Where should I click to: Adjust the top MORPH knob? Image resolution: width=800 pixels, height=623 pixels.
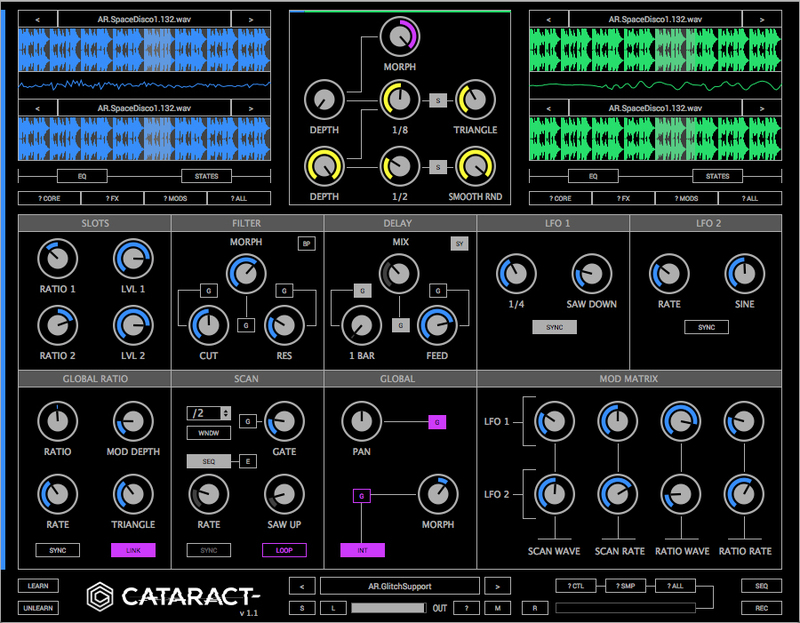coord(399,37)
